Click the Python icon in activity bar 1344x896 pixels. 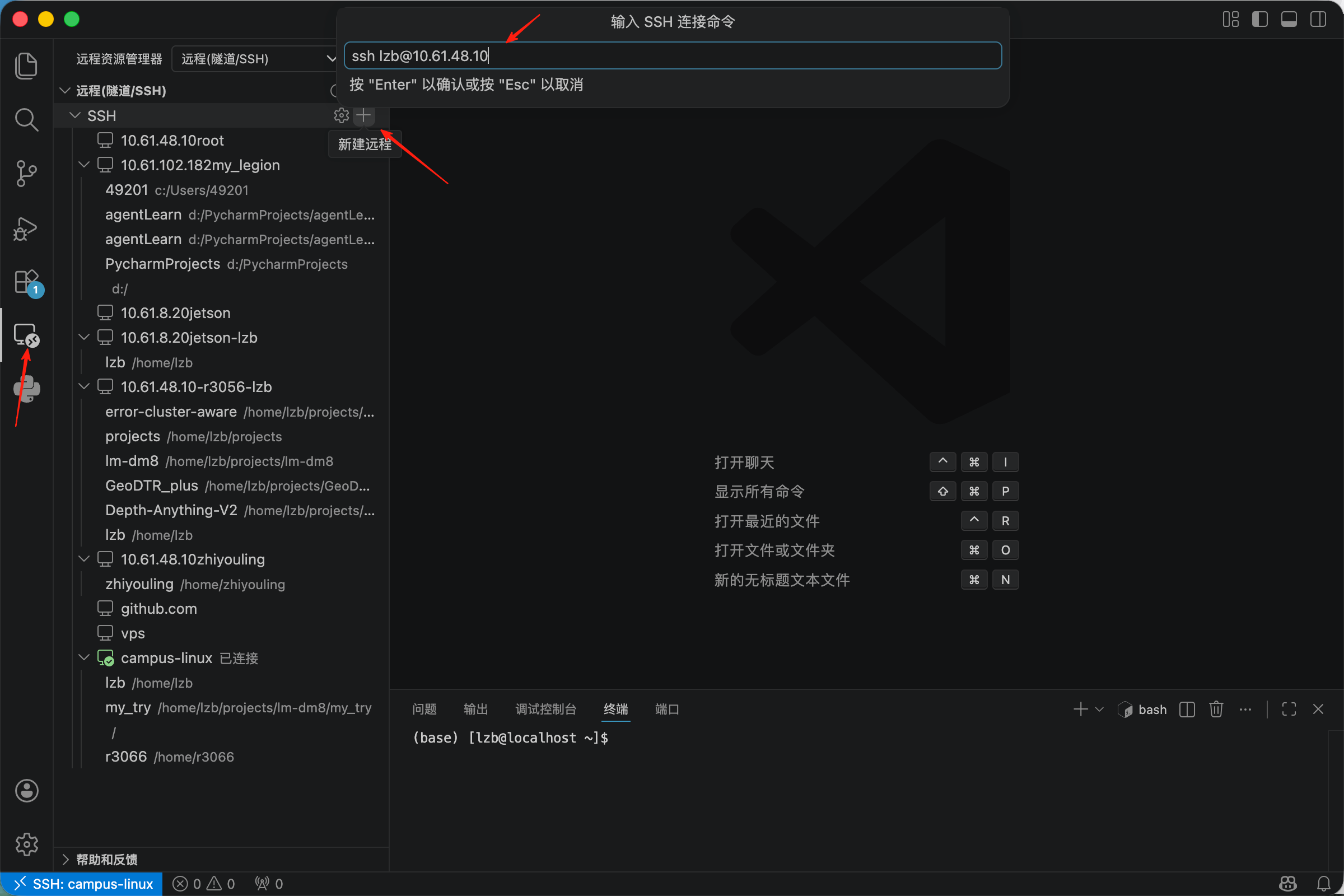pos(26,389)
